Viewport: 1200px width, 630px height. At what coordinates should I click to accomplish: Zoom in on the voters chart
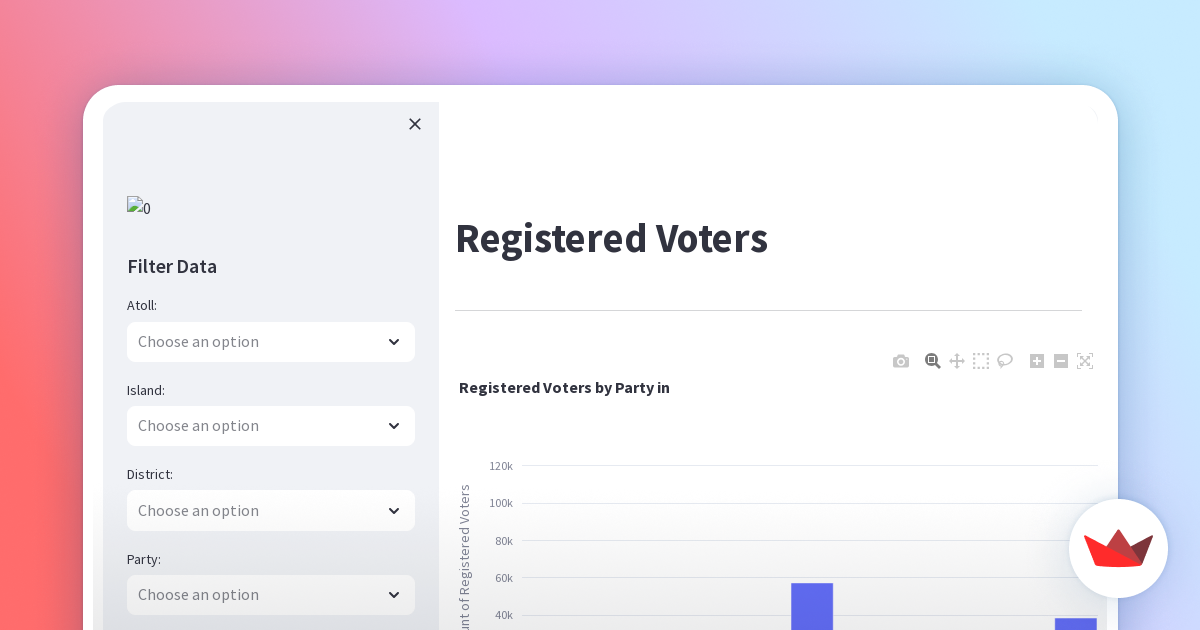click(x=1037, y=361)
